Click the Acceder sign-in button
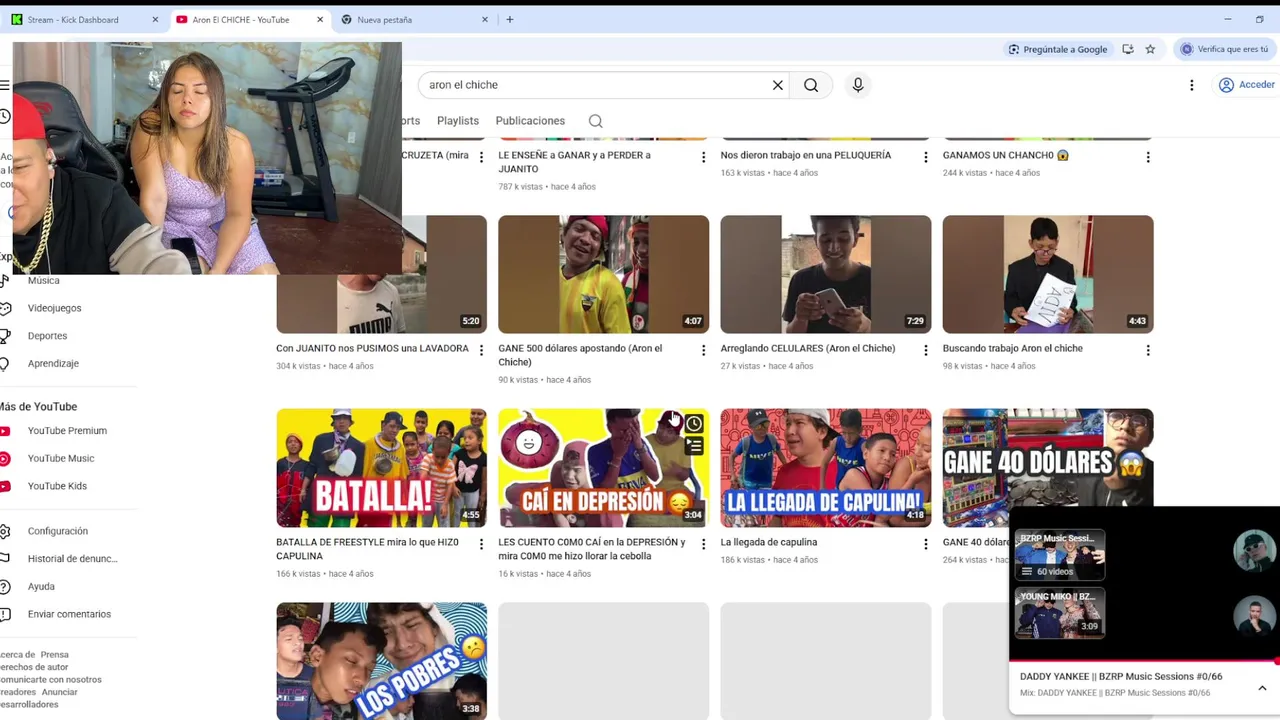 coord(1246,85)
